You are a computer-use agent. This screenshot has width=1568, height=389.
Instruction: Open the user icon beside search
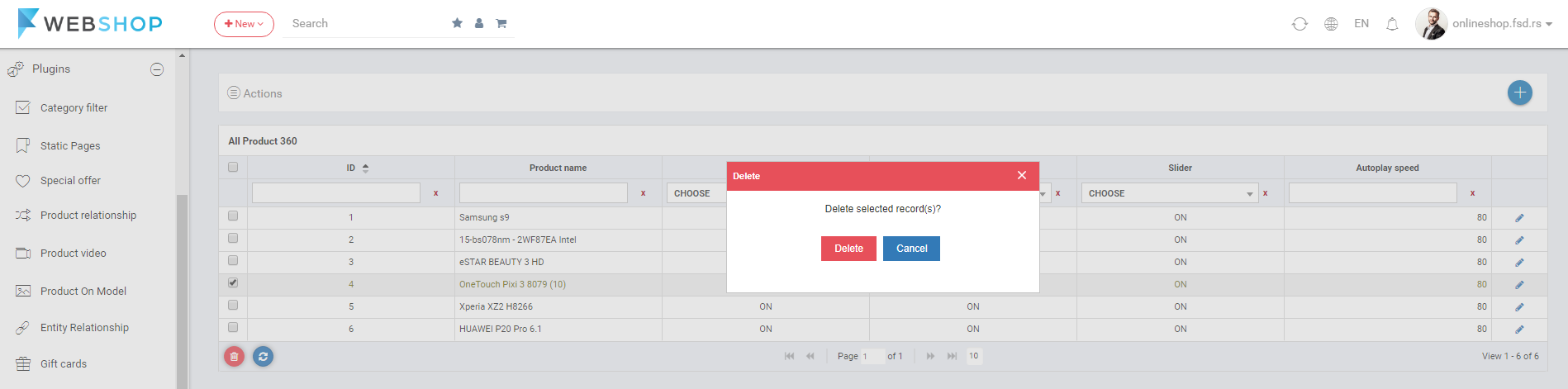pos(479,23)
